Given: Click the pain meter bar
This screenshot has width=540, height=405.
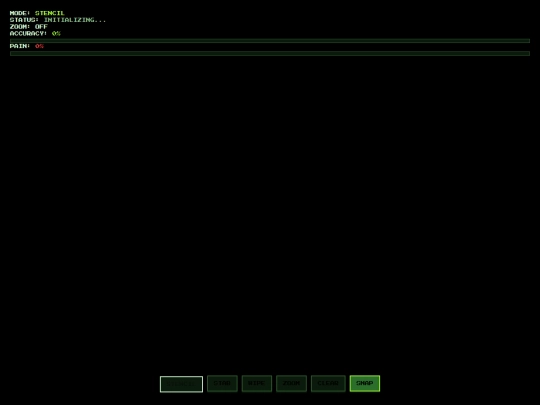Looking at the screenshot, I should (270, 53).
